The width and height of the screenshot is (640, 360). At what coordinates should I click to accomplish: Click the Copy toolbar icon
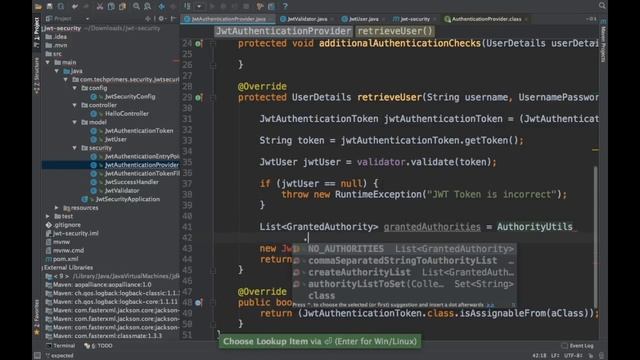pos(111,6)
